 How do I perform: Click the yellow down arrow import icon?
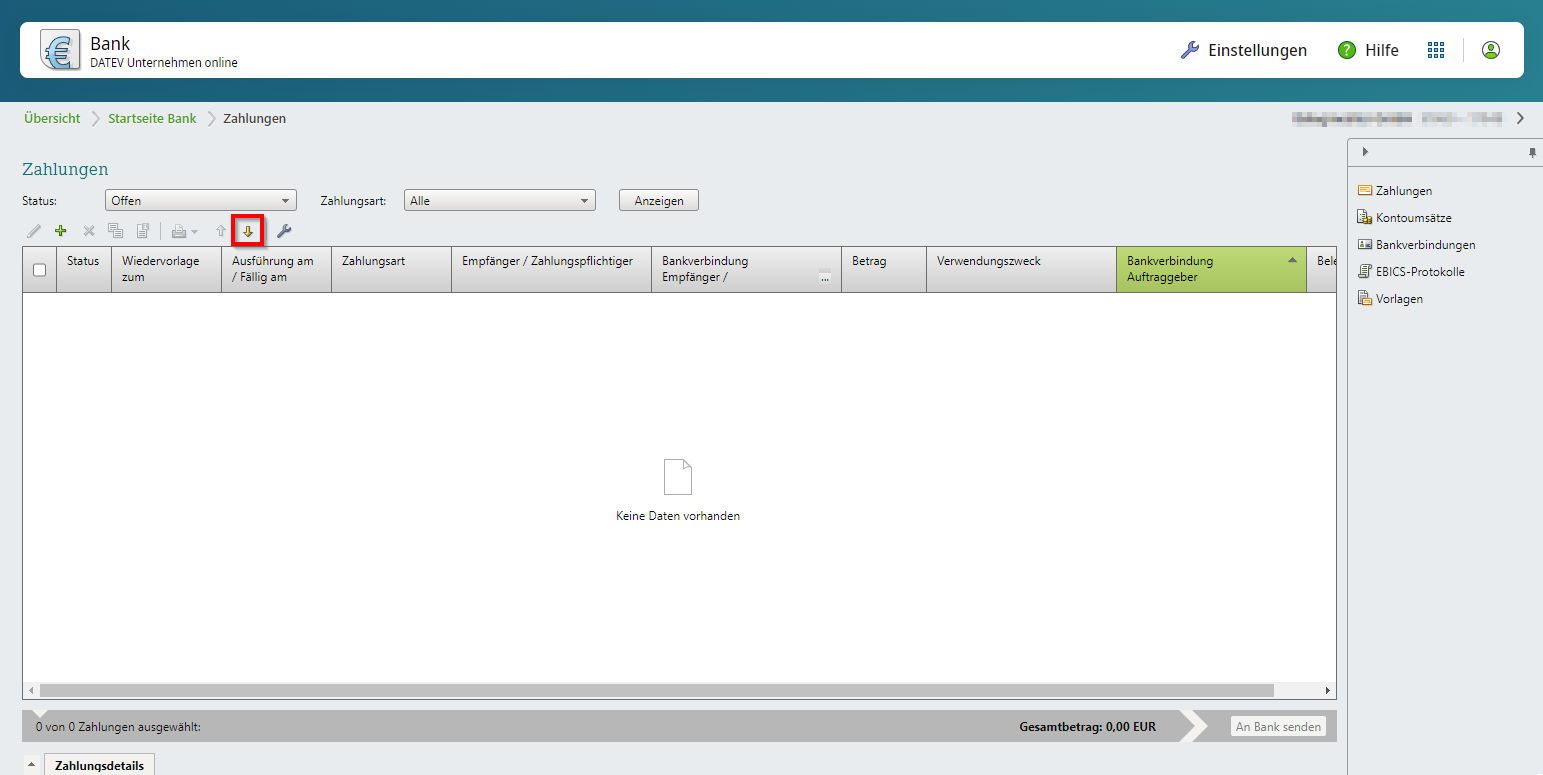coord(247,231)
